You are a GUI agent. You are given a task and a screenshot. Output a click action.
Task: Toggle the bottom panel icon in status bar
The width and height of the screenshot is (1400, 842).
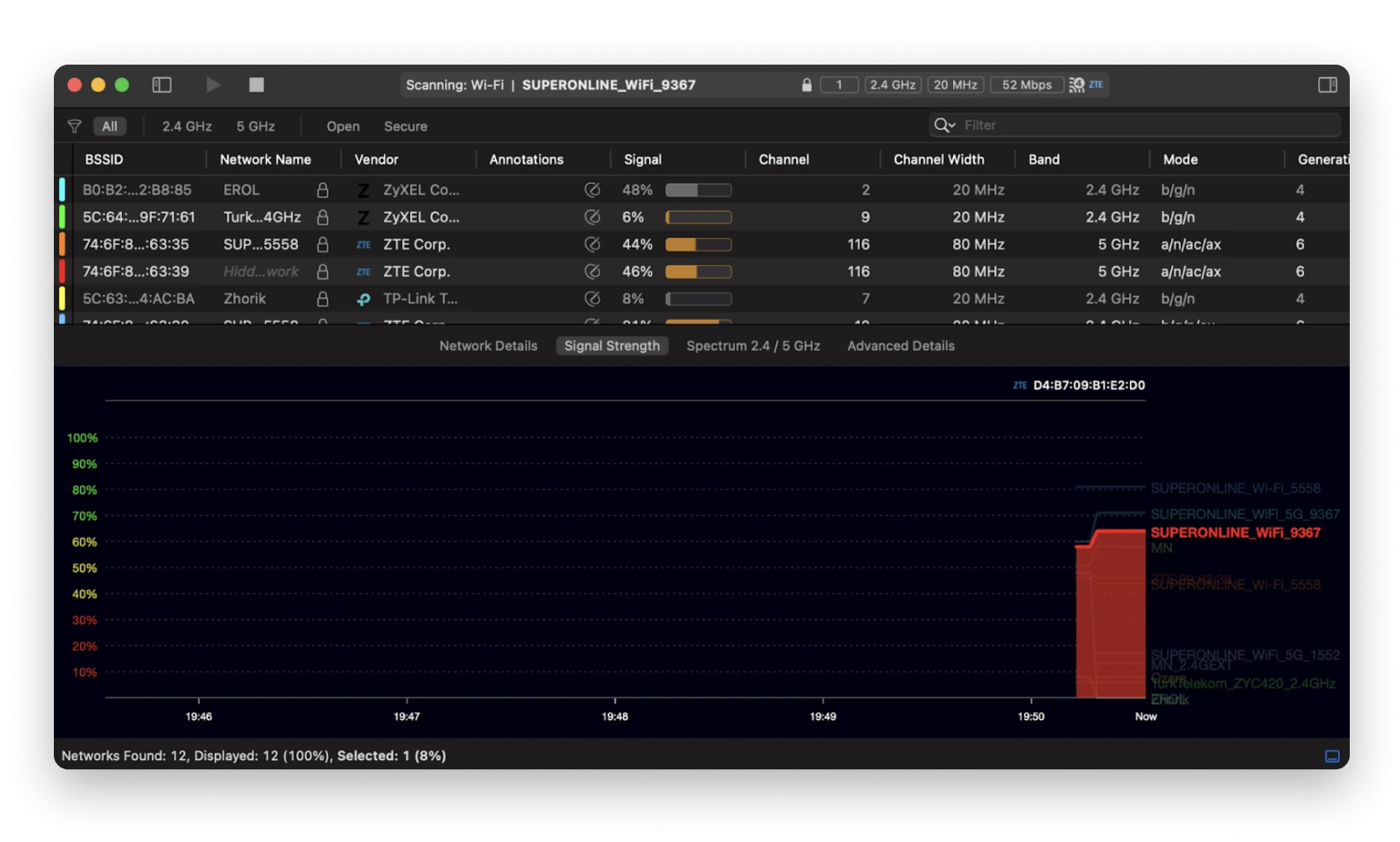click(x=1333, y=756)
